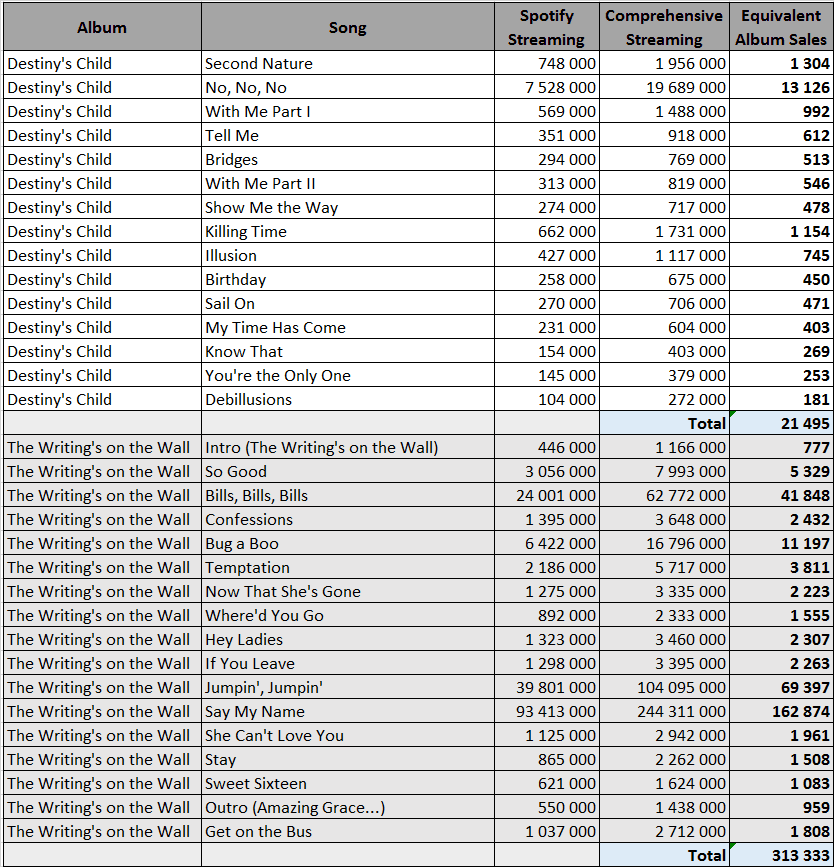
Task: Select the With Me Part I cell
Action: click(348, 111)
